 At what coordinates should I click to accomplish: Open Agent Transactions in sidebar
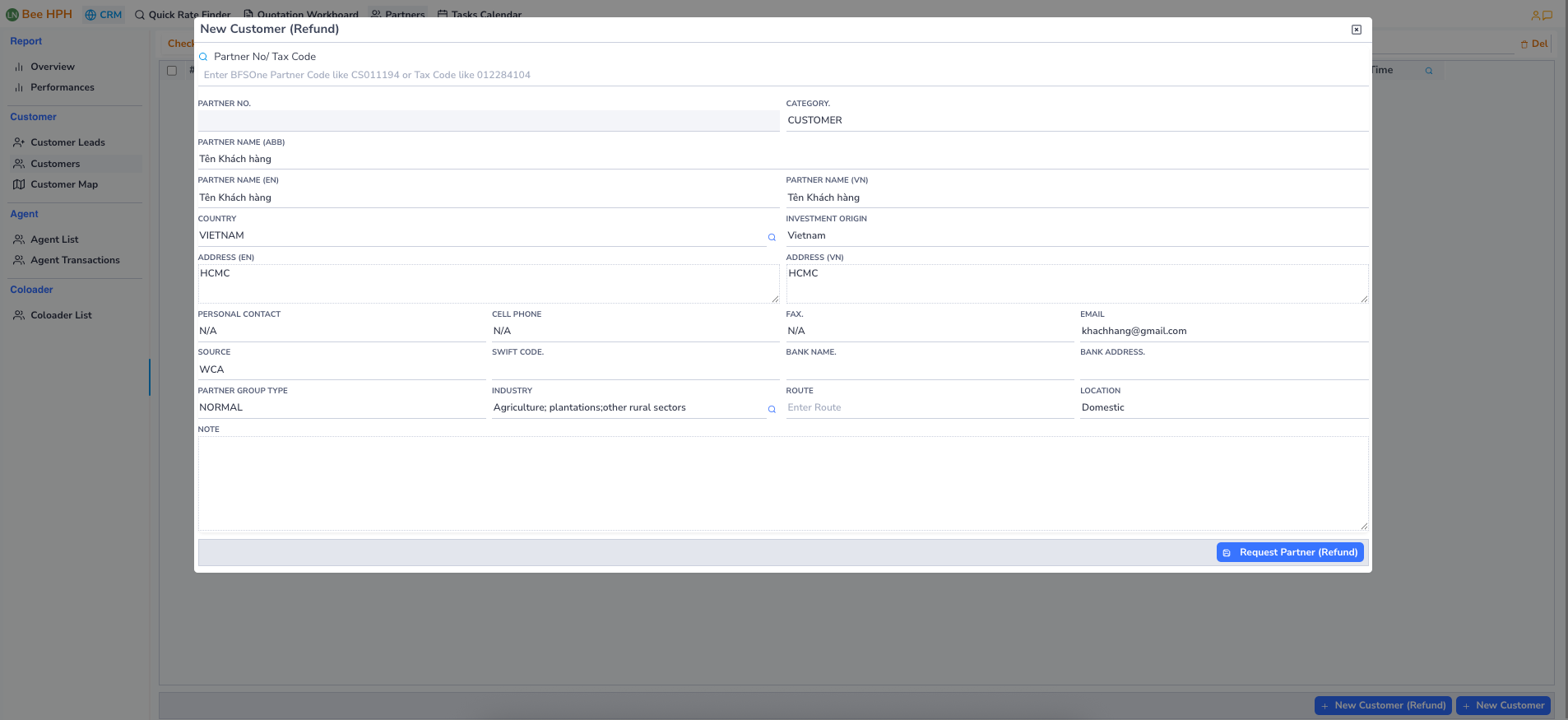75,260
